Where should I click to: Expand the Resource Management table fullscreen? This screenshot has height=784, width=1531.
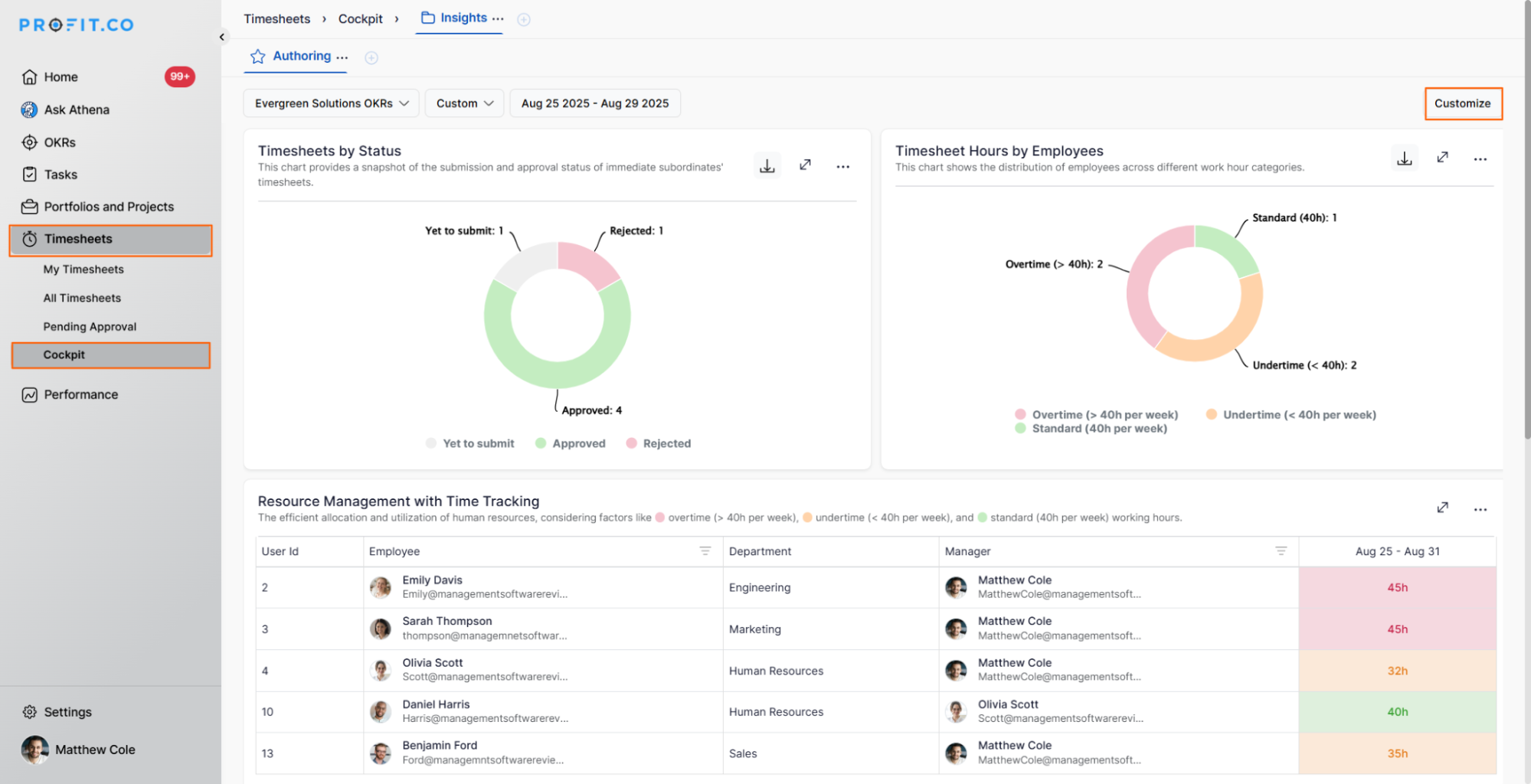(1442, 508)
